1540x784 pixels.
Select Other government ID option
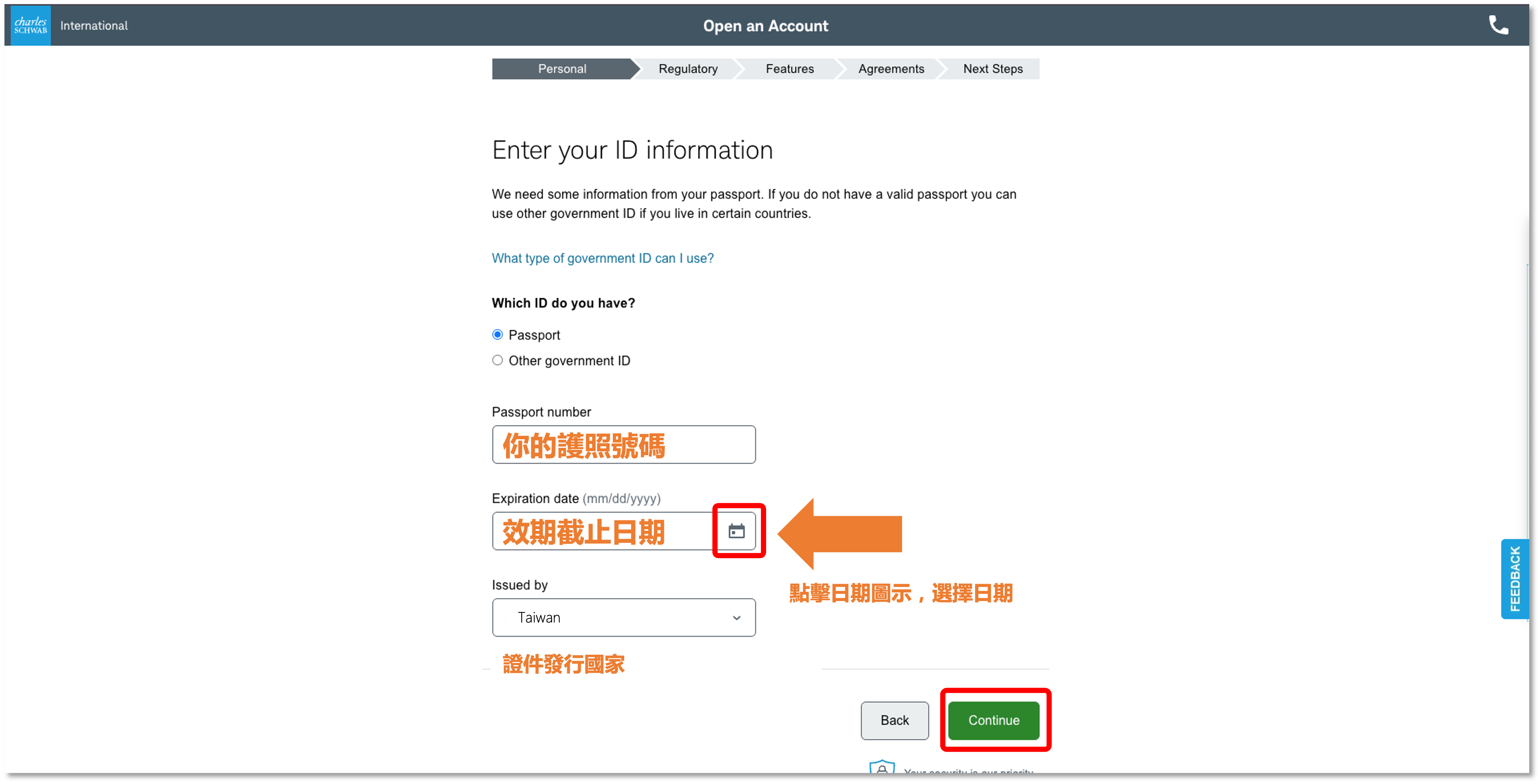point(498,360)
